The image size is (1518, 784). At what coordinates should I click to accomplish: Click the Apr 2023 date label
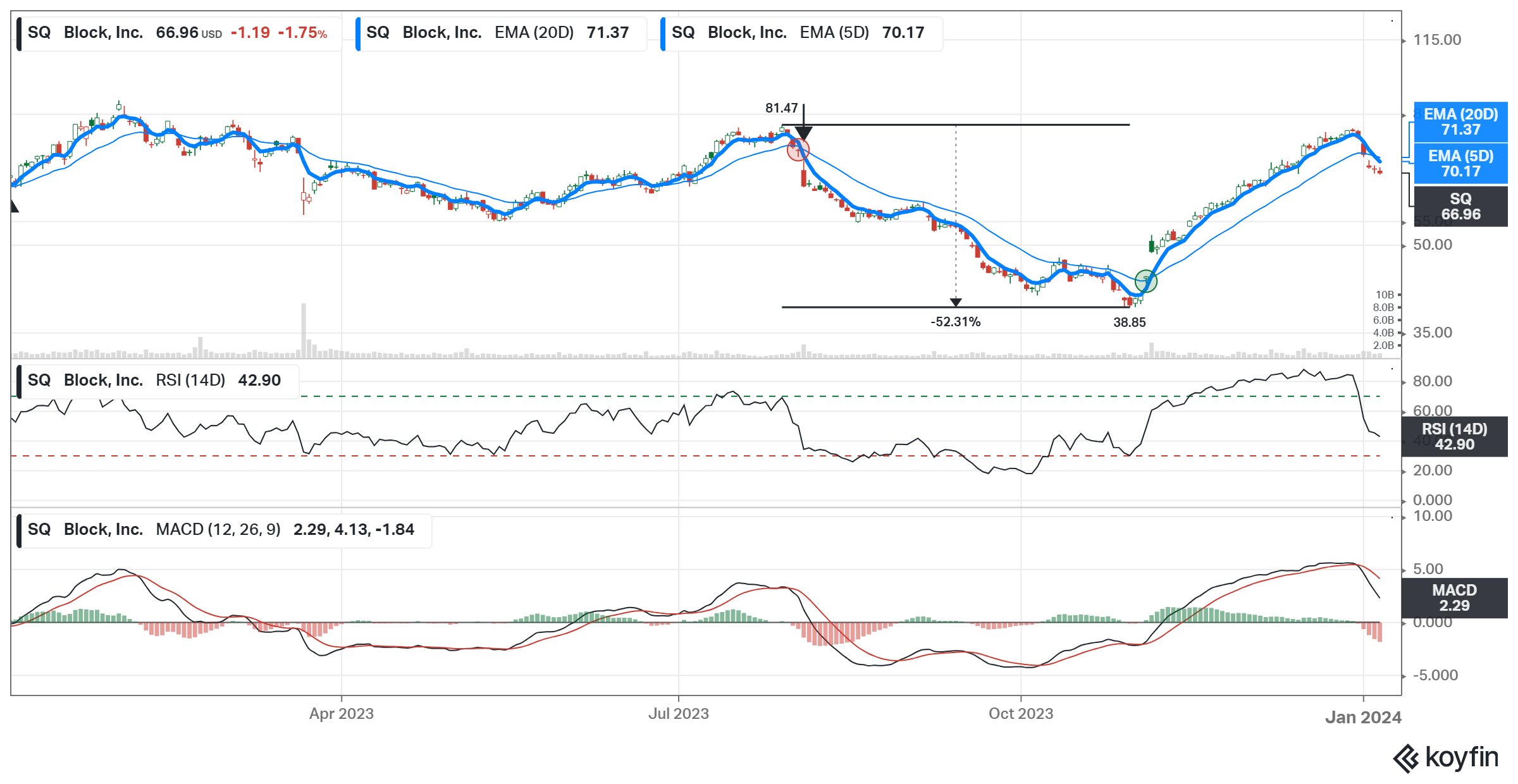[342, 714]
